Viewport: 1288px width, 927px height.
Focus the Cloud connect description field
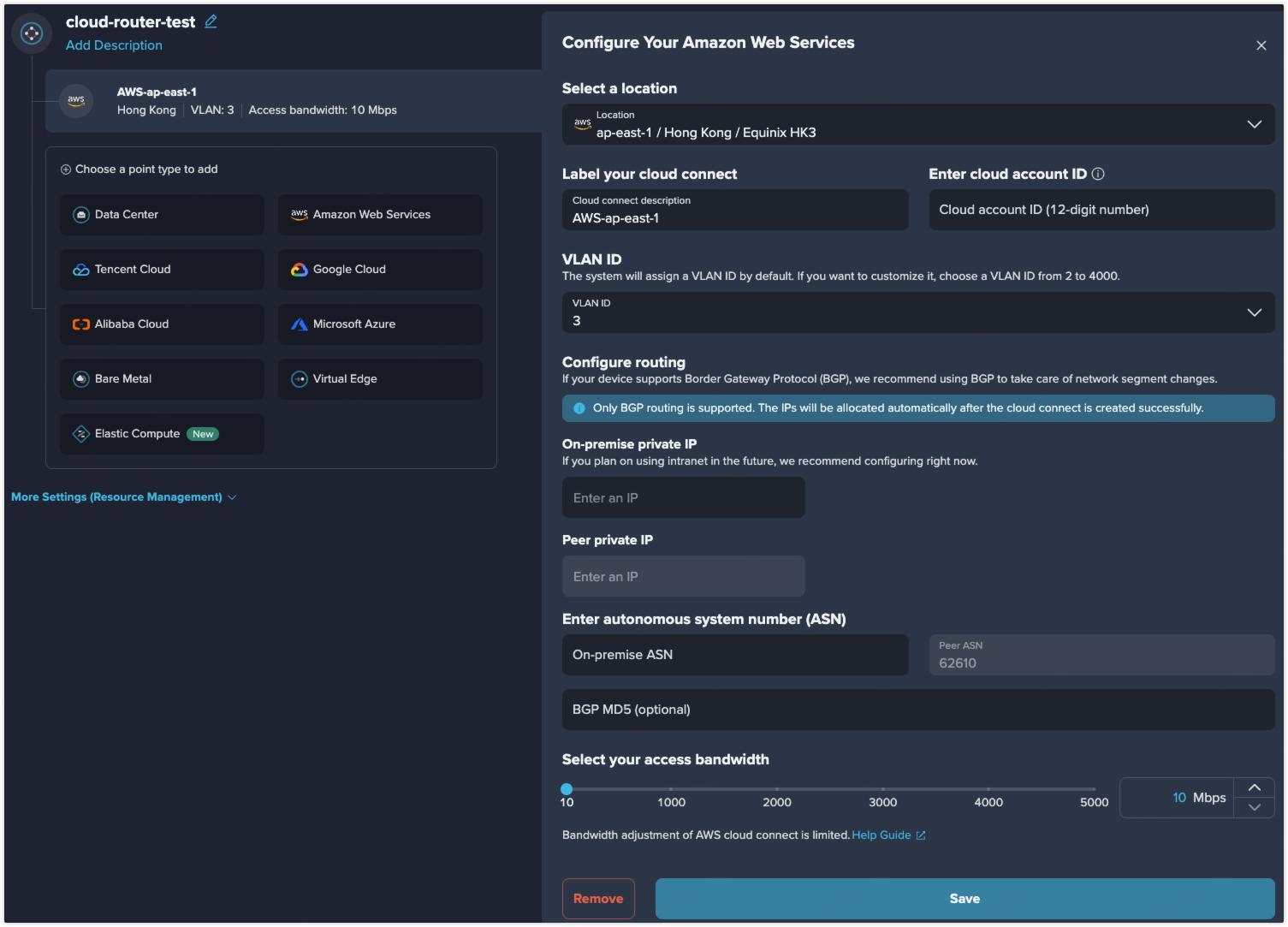[735, 210]
